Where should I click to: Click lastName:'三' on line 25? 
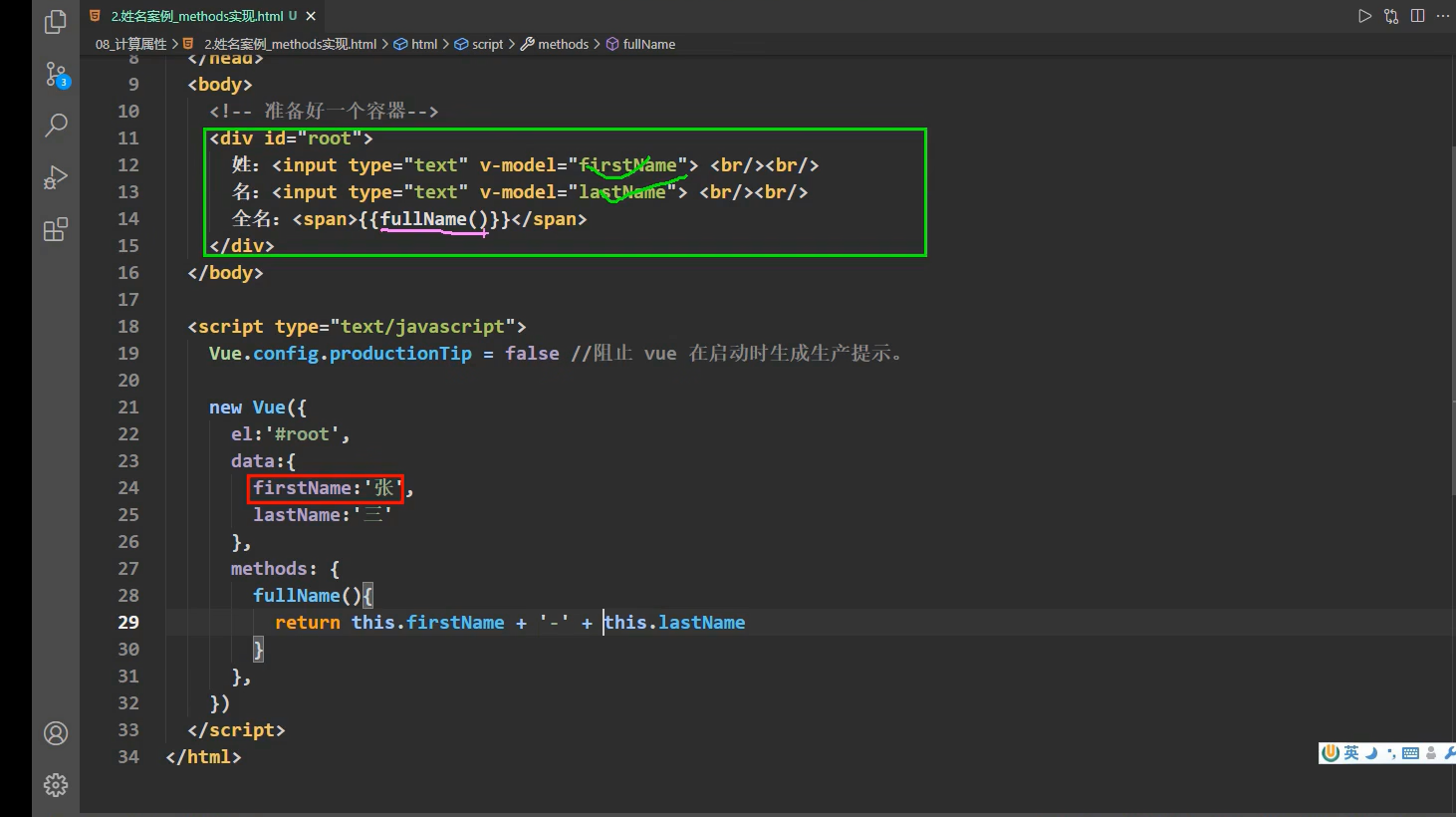pos(322,515)
